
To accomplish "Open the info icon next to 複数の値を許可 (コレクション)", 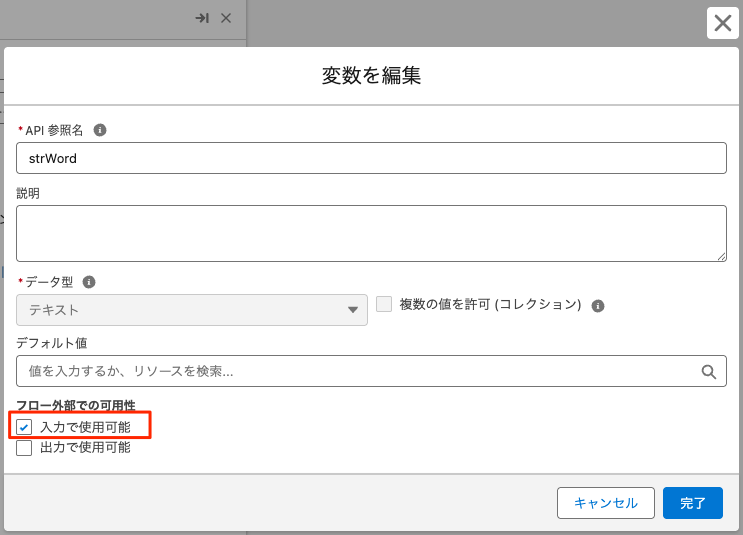I will (598, 305).
